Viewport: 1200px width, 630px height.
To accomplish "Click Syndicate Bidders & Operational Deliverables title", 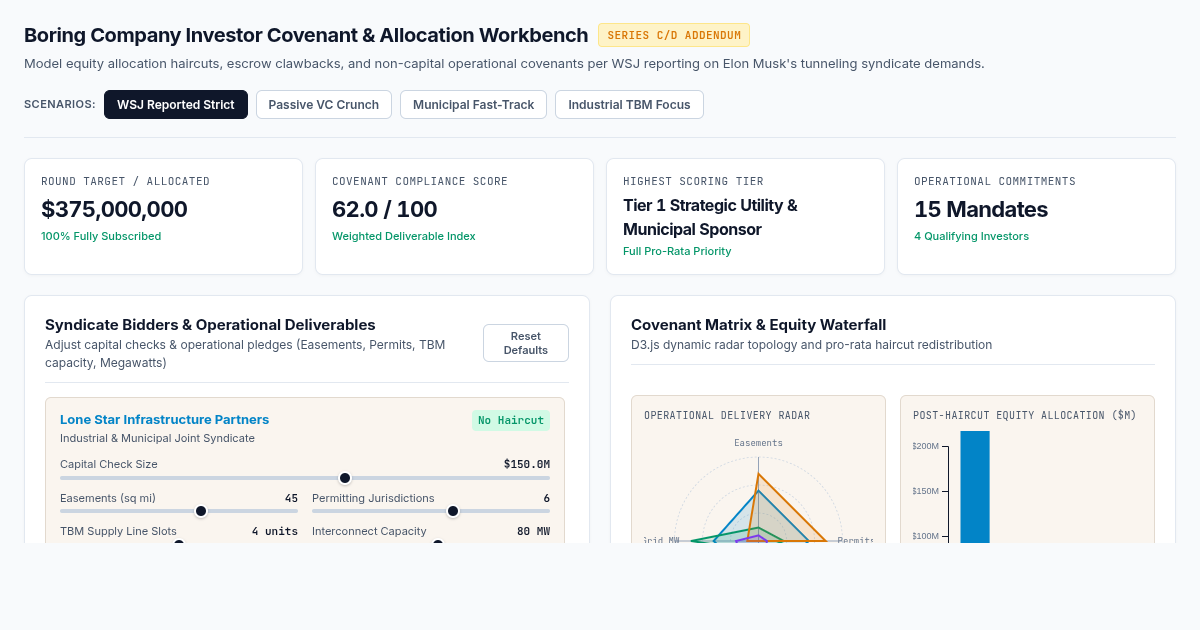I will click(x=210, y=324).
